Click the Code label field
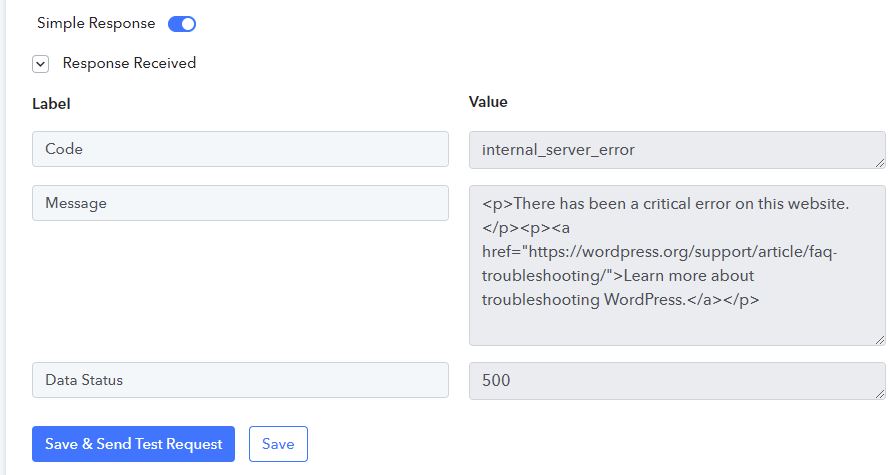This screenshot has width=890, height=475. tap(240, 149)
